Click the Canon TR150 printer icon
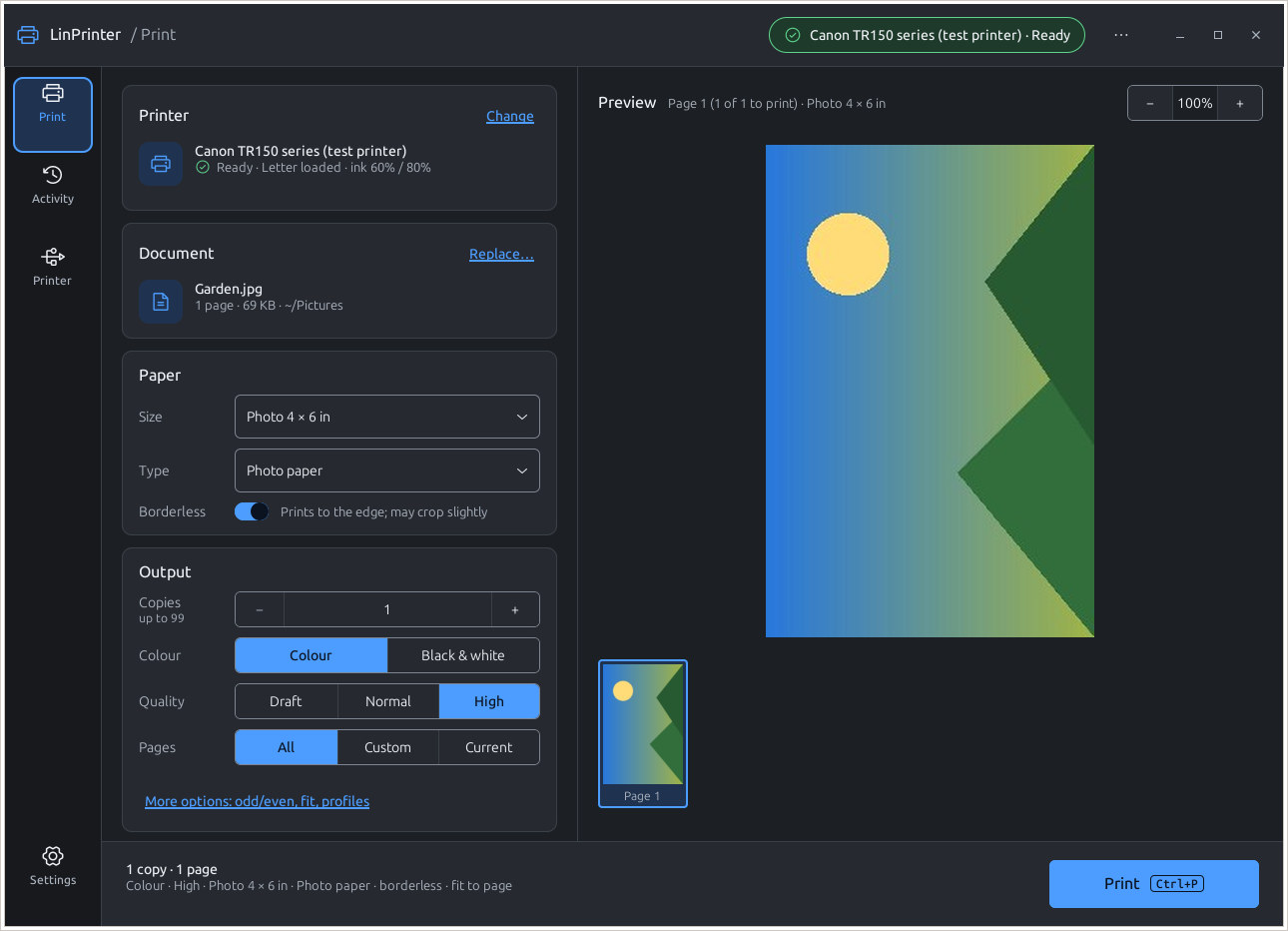Image resolution: width=1288 pixels, height=931 pixels. (161, 164)
